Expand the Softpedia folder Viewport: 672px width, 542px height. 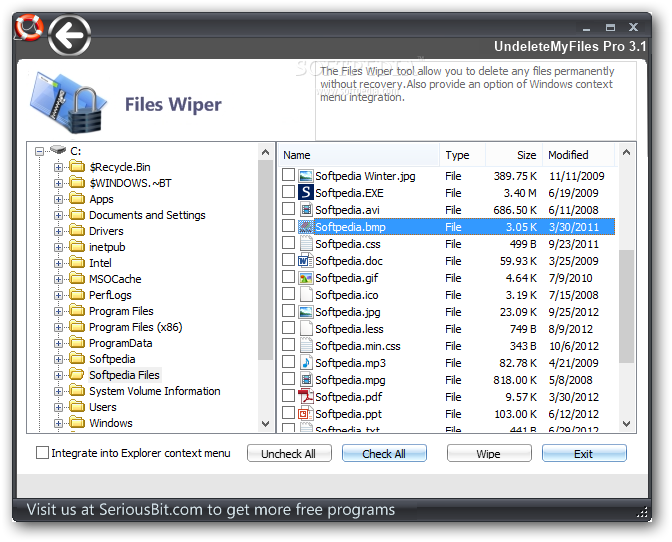(58, 359)
